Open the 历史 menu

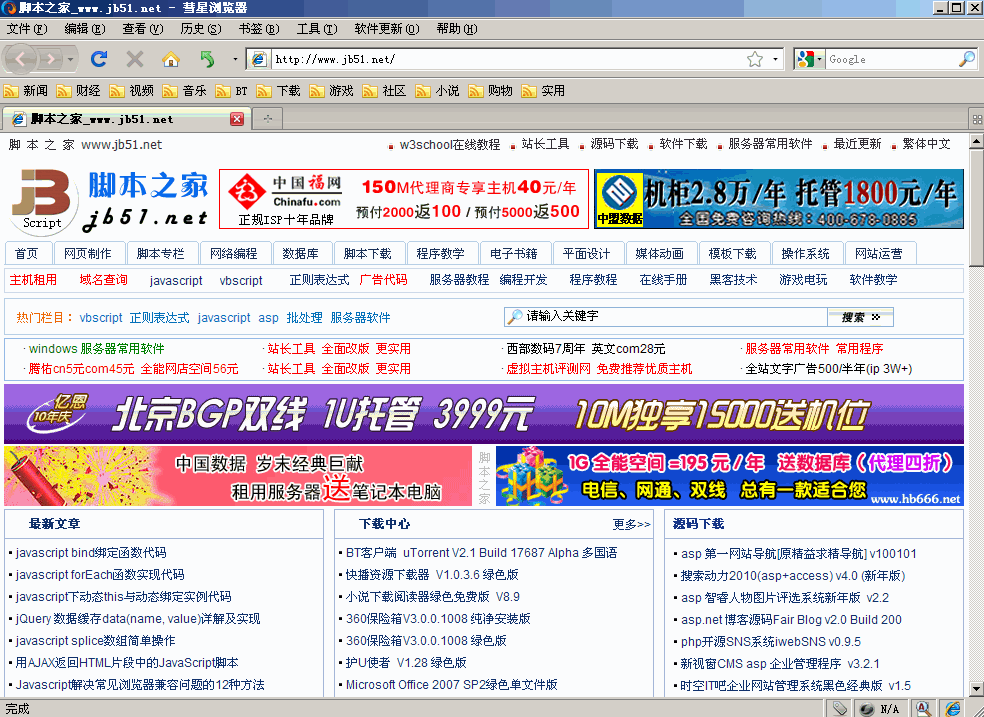(201, 29)
